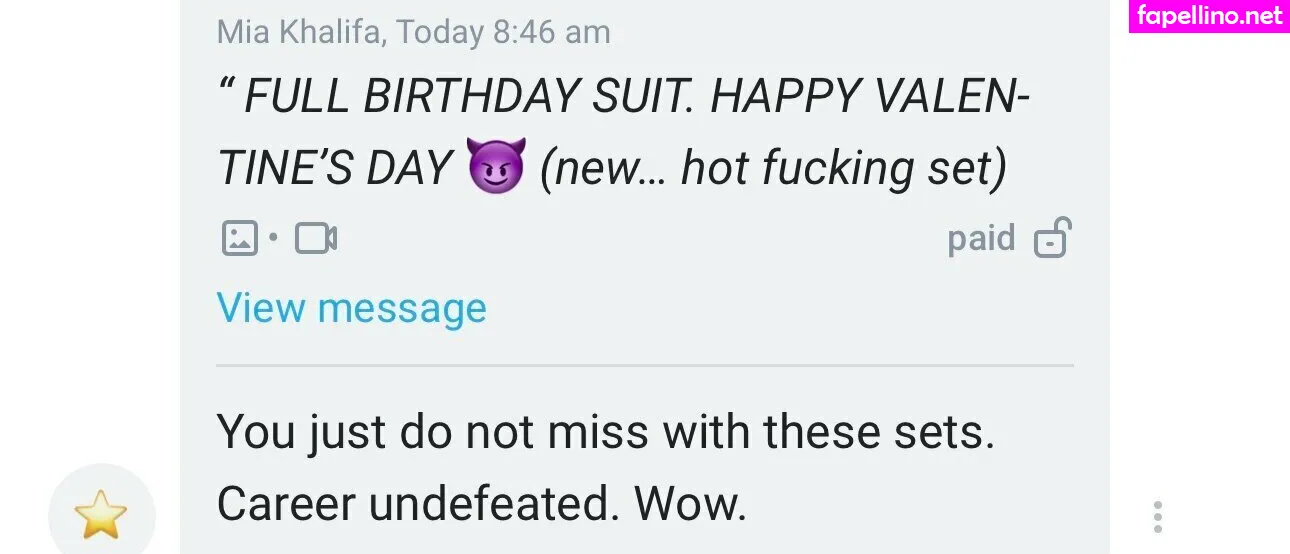This screenshot has width=1290, height=554.
Task: Click the open padlock icon beside paid
Action: click(1052, 238)
